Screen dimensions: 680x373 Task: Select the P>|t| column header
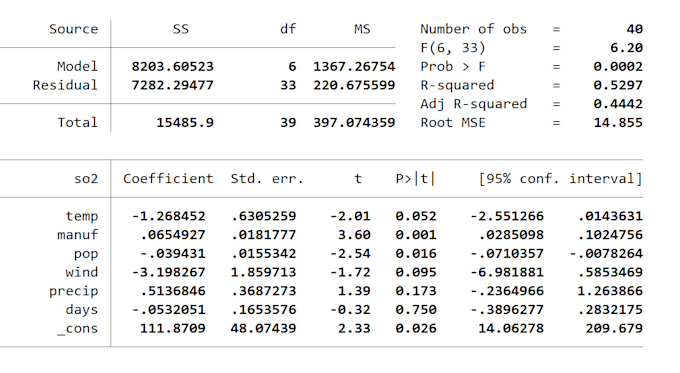tap(415, 179)
